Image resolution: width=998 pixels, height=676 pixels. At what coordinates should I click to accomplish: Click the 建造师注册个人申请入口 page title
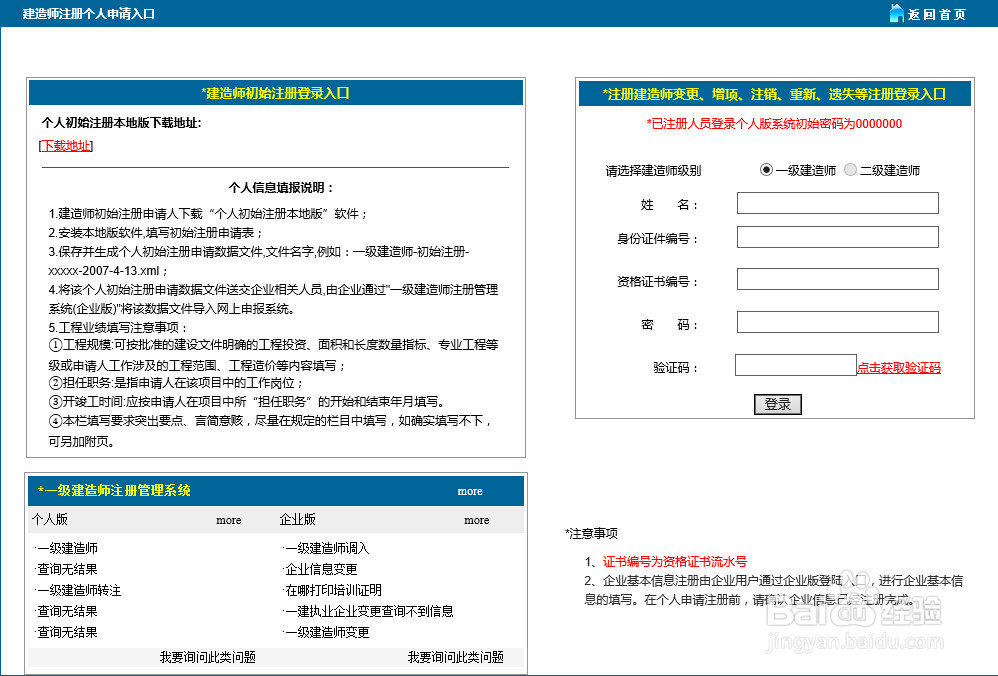pyautogui.click(x=89, y=13)
